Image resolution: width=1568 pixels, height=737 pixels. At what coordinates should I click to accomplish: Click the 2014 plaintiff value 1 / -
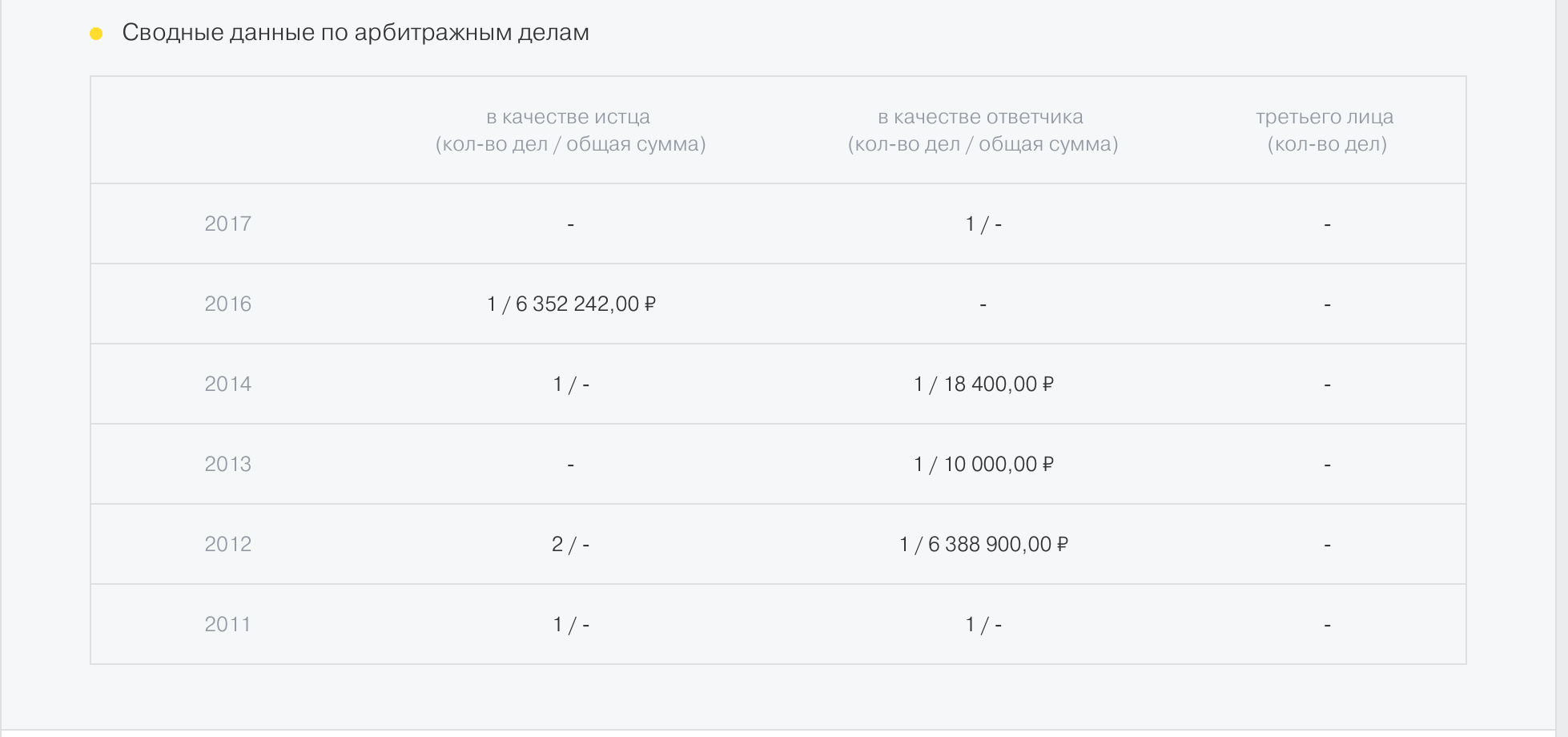570,385
